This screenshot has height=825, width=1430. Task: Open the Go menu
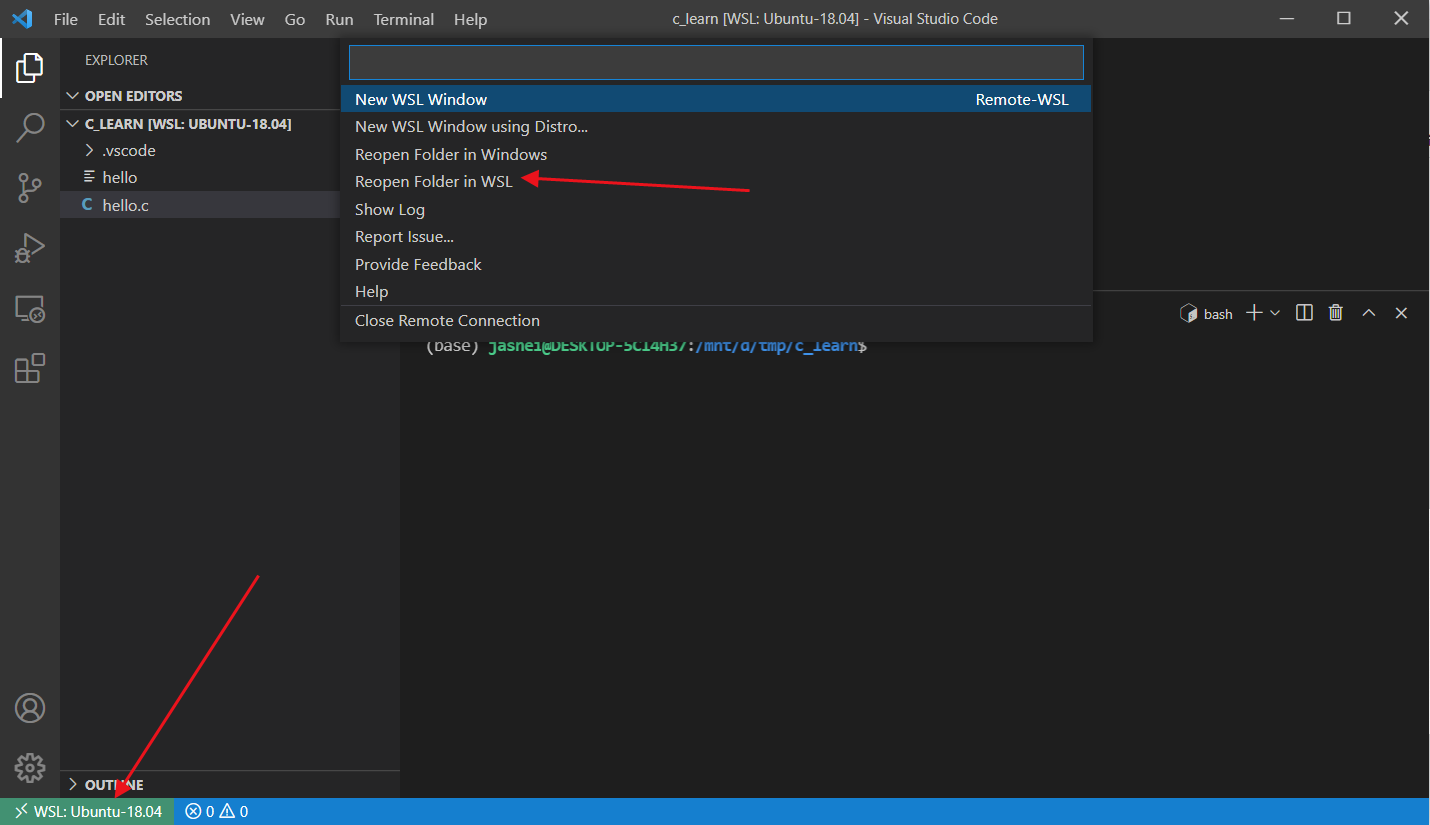point(295,19)
